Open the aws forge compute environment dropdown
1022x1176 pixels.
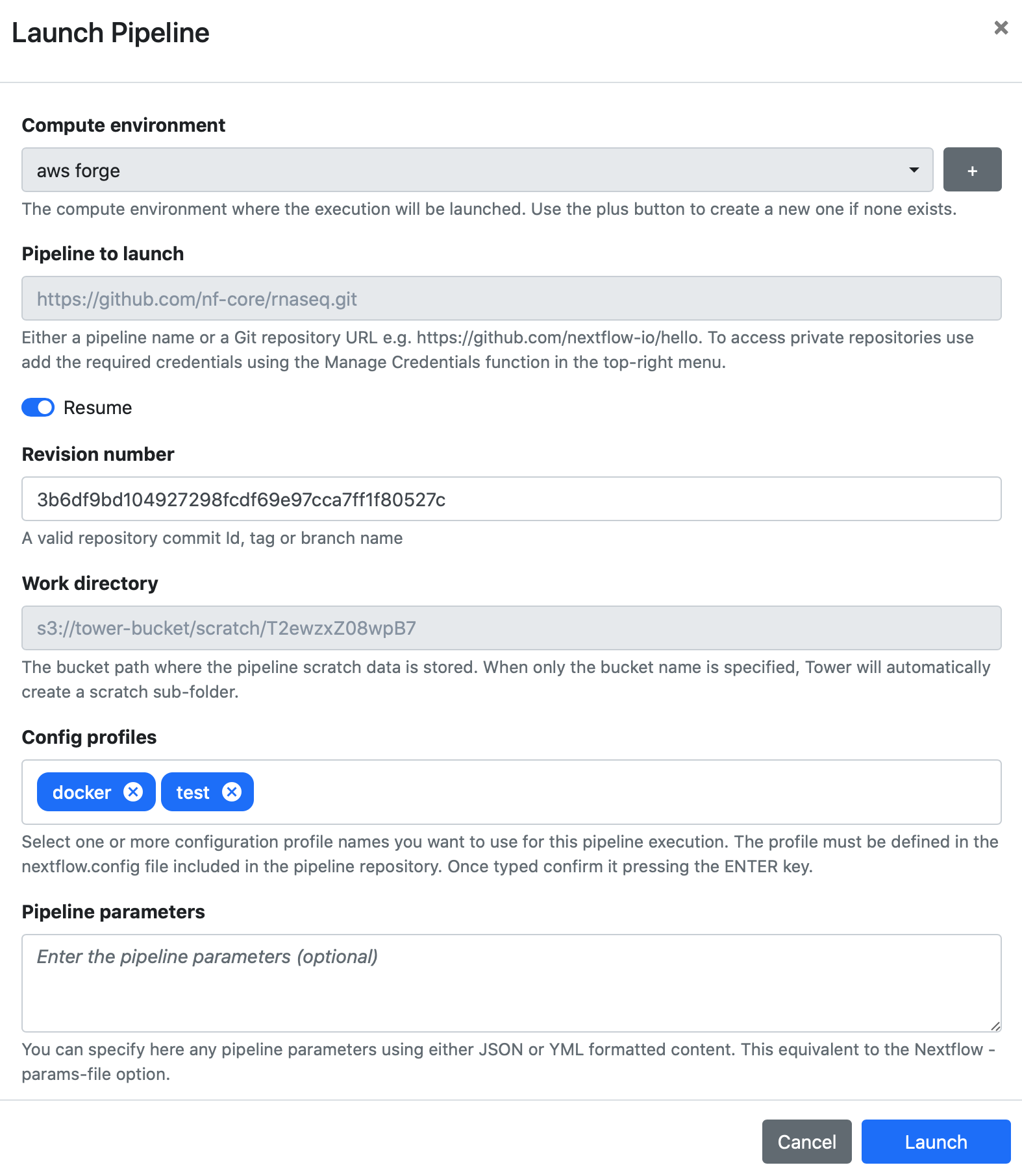(455, 170)
